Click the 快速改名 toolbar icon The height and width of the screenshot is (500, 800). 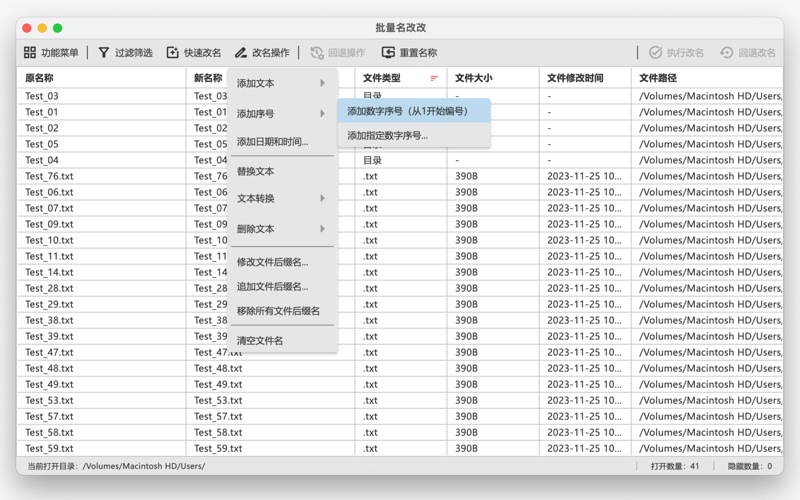(173, 53)
